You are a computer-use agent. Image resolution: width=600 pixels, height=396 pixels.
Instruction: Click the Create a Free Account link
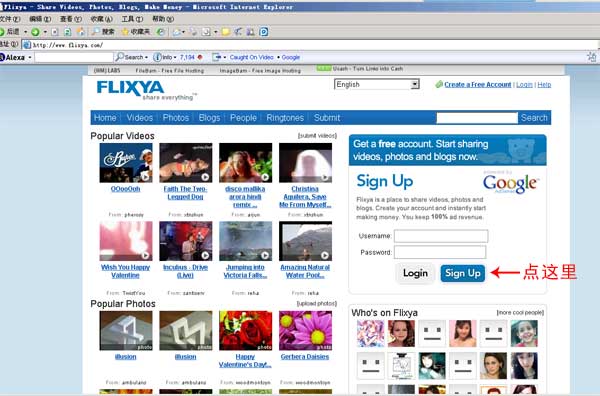[x=478, y=85]
